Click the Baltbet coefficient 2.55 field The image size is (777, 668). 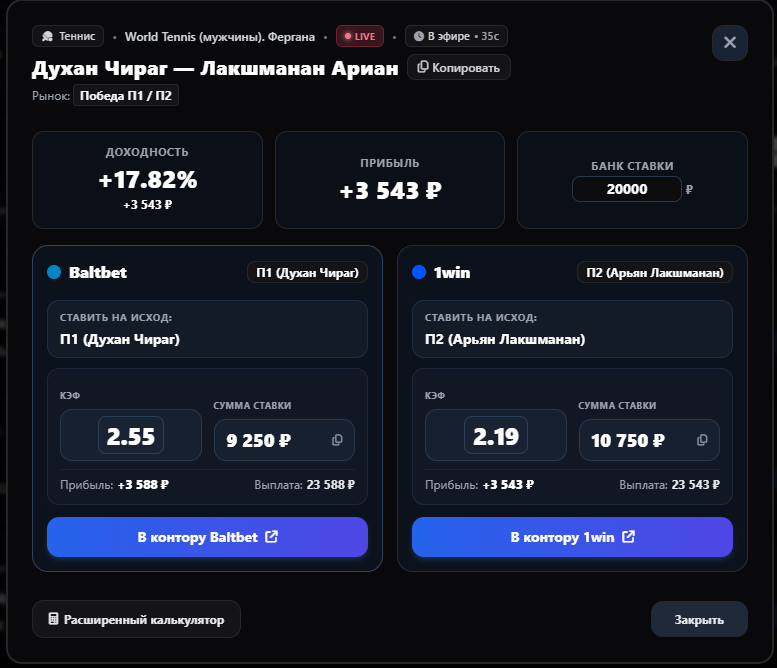(131, 436)
